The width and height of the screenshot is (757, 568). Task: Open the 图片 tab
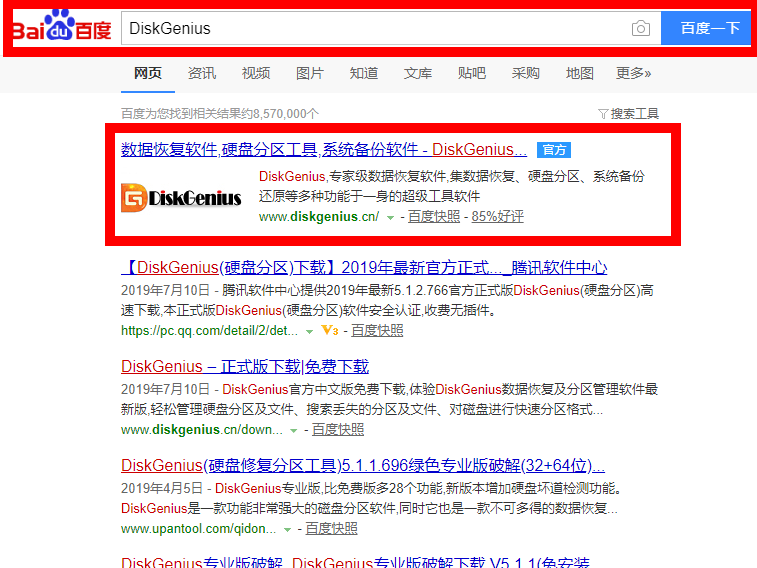click(310, 73)
